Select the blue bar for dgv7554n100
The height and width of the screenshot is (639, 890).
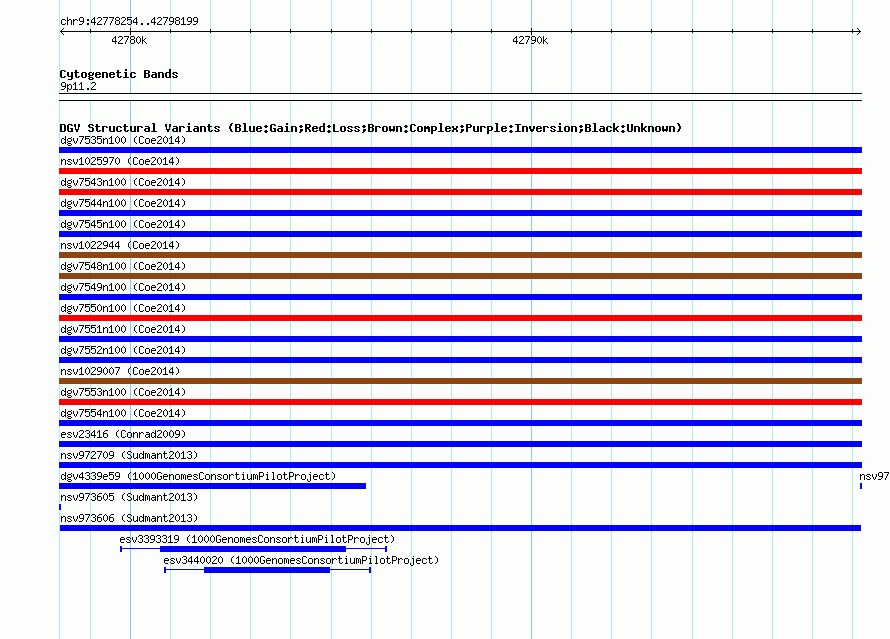460,423
